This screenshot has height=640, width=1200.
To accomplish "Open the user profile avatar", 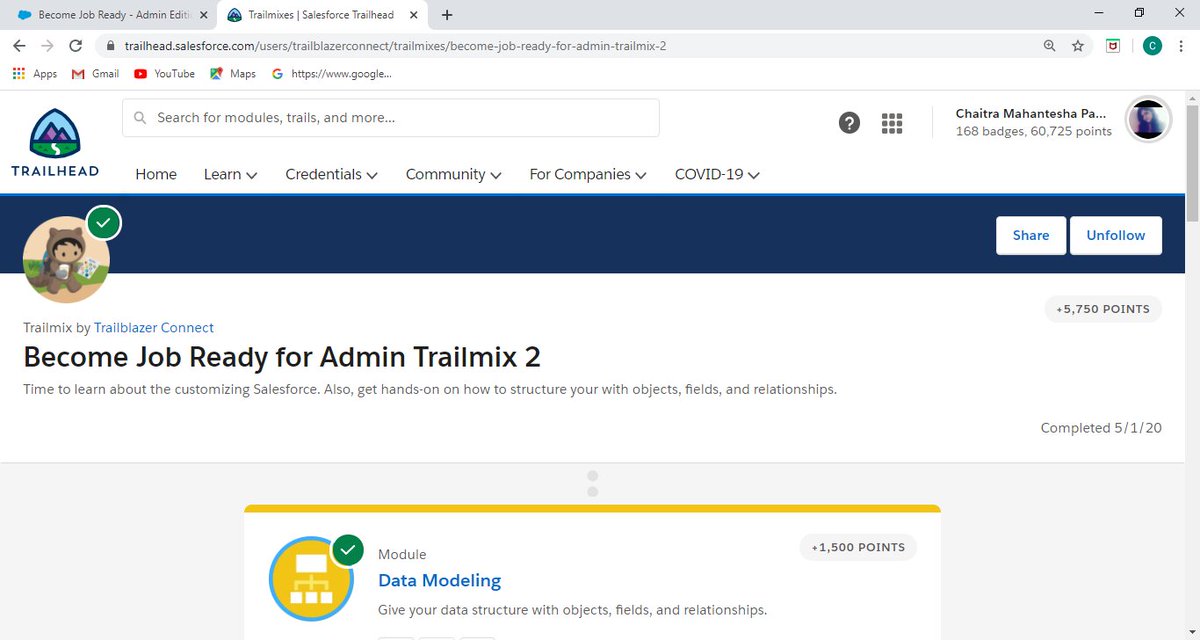I will point(1148,120).
